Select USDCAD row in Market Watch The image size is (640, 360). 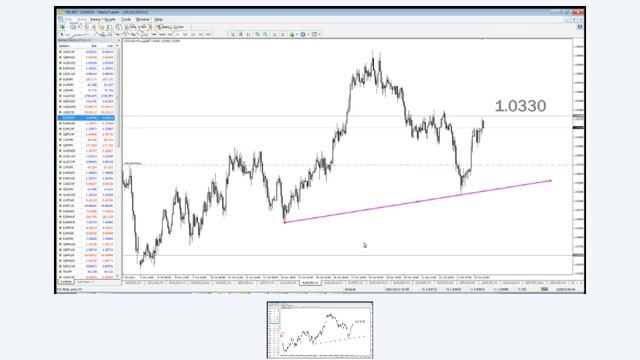click(x=87, y=74)
